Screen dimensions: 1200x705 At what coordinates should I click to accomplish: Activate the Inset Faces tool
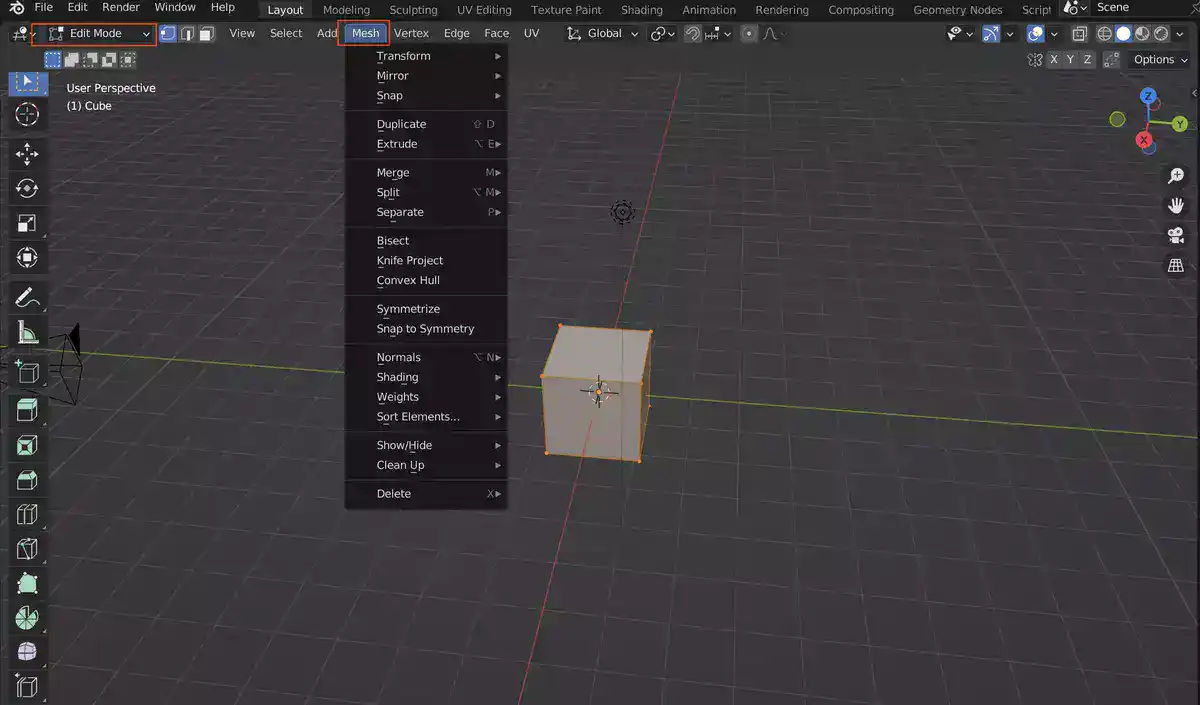[28, 445]
